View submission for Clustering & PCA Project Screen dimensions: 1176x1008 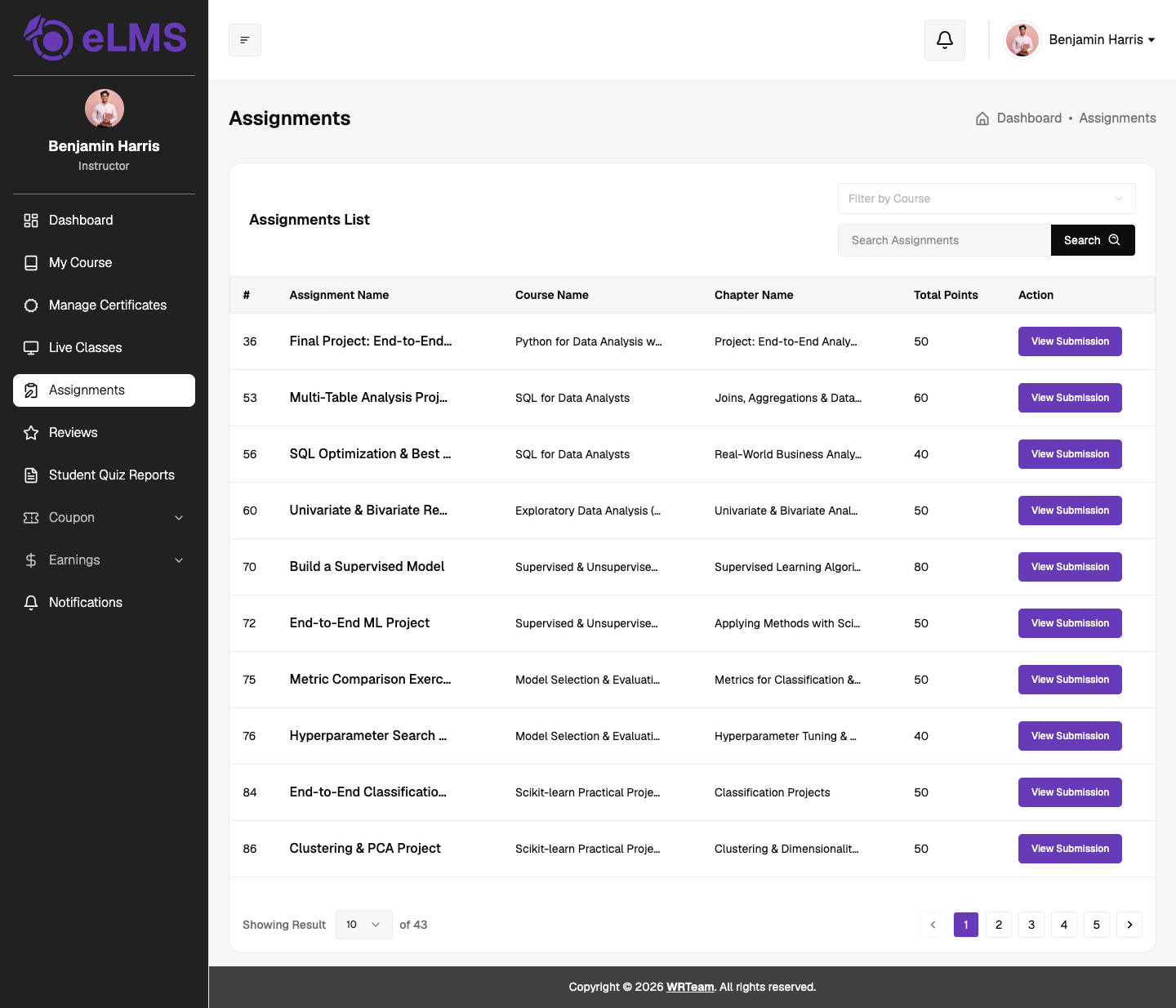(x=1070, y=849)
